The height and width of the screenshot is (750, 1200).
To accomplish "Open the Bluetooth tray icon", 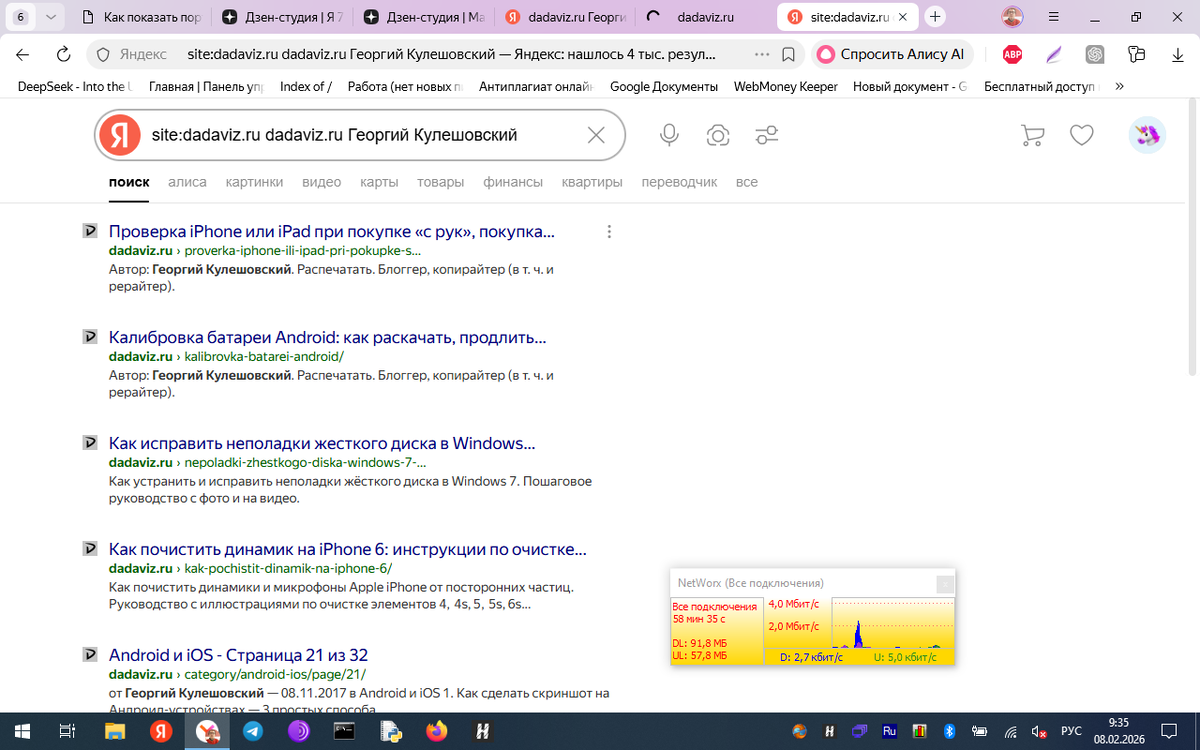I will (x=951, y=731).
